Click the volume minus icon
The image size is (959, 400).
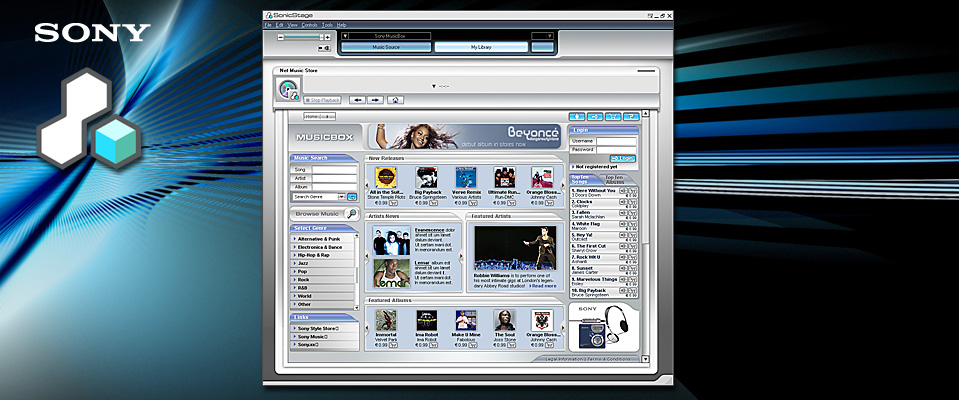(x=281, y=37)
